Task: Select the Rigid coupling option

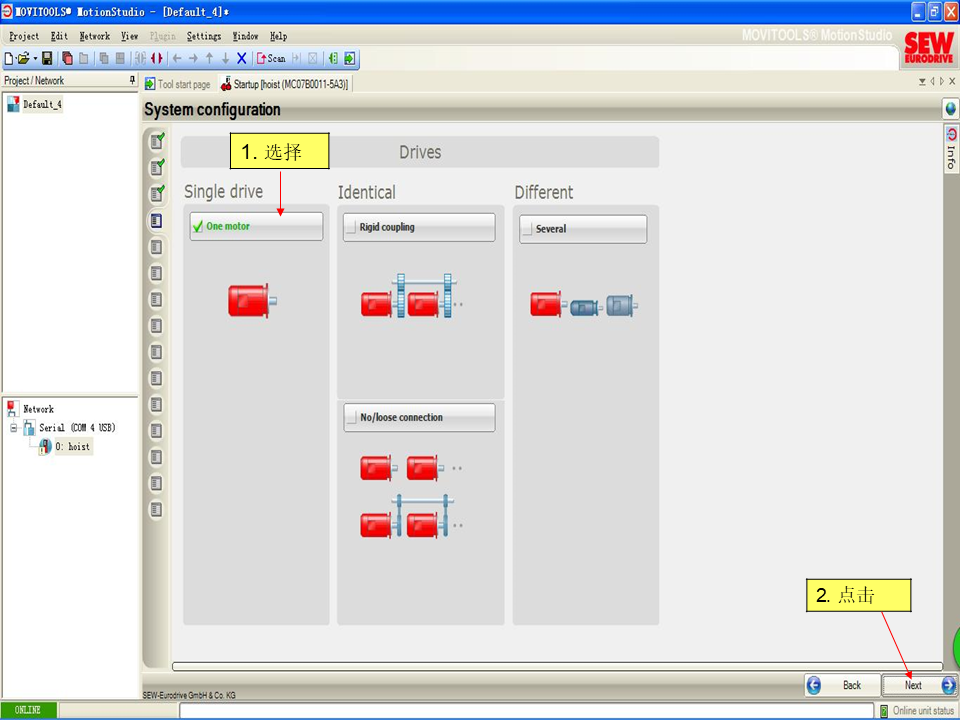Action: (x=418, y=227)
